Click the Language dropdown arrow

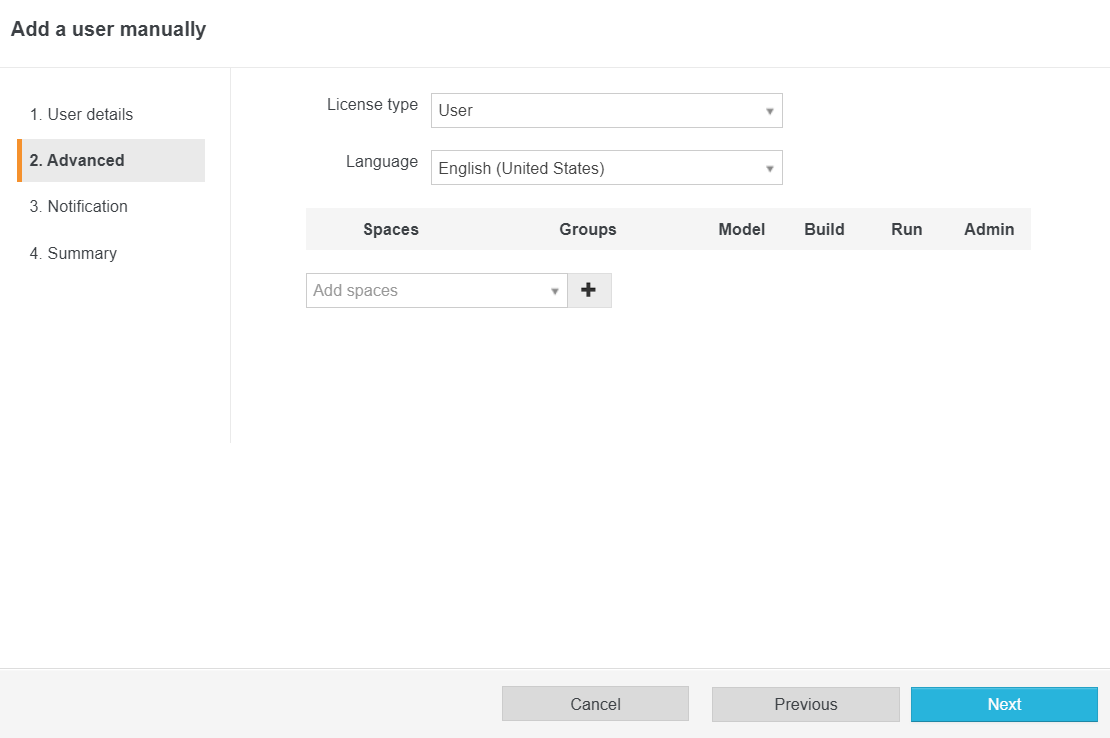(x=770, y=169)
